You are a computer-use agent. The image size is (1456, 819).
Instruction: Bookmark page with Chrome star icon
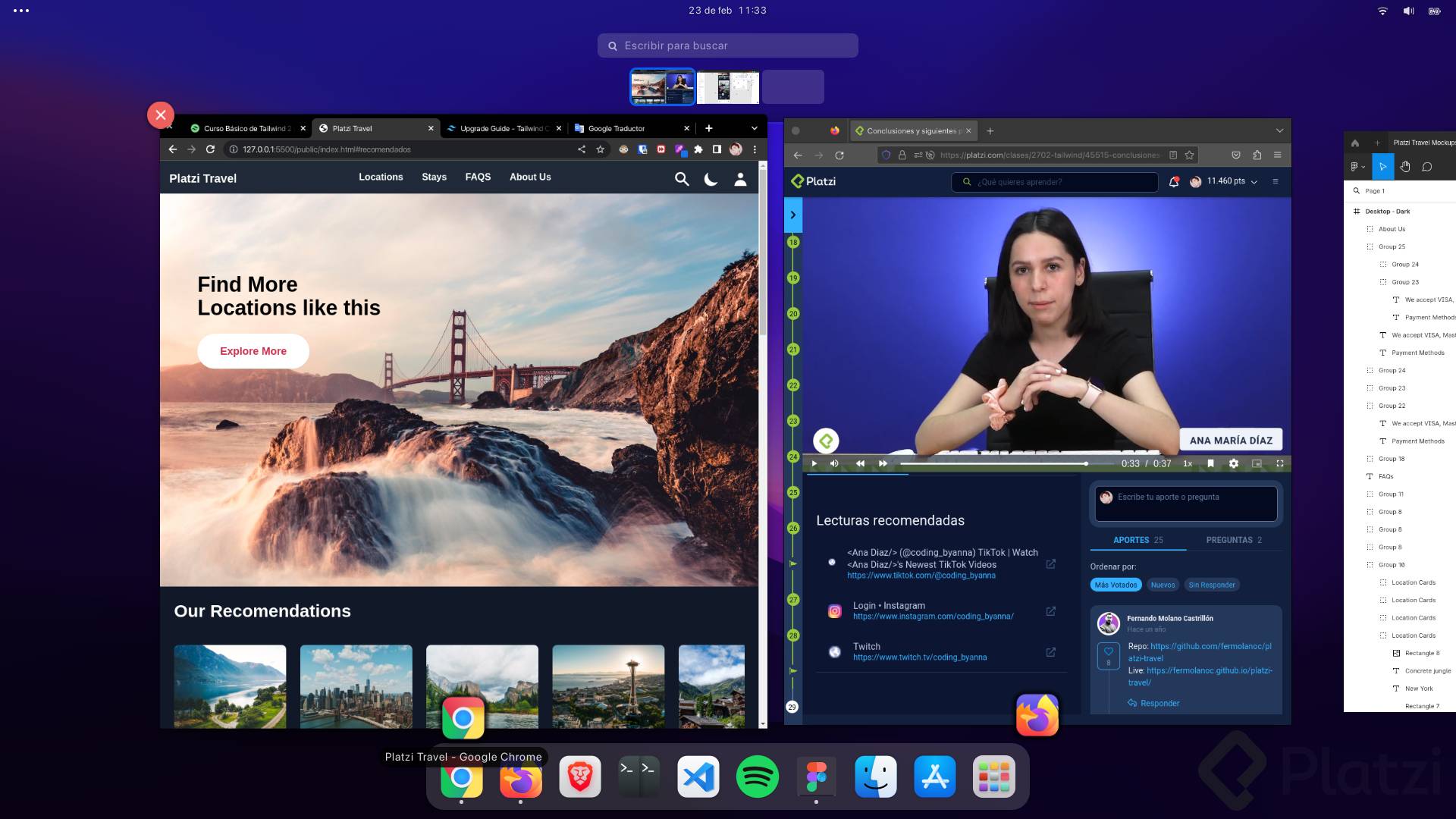[601, 149]
